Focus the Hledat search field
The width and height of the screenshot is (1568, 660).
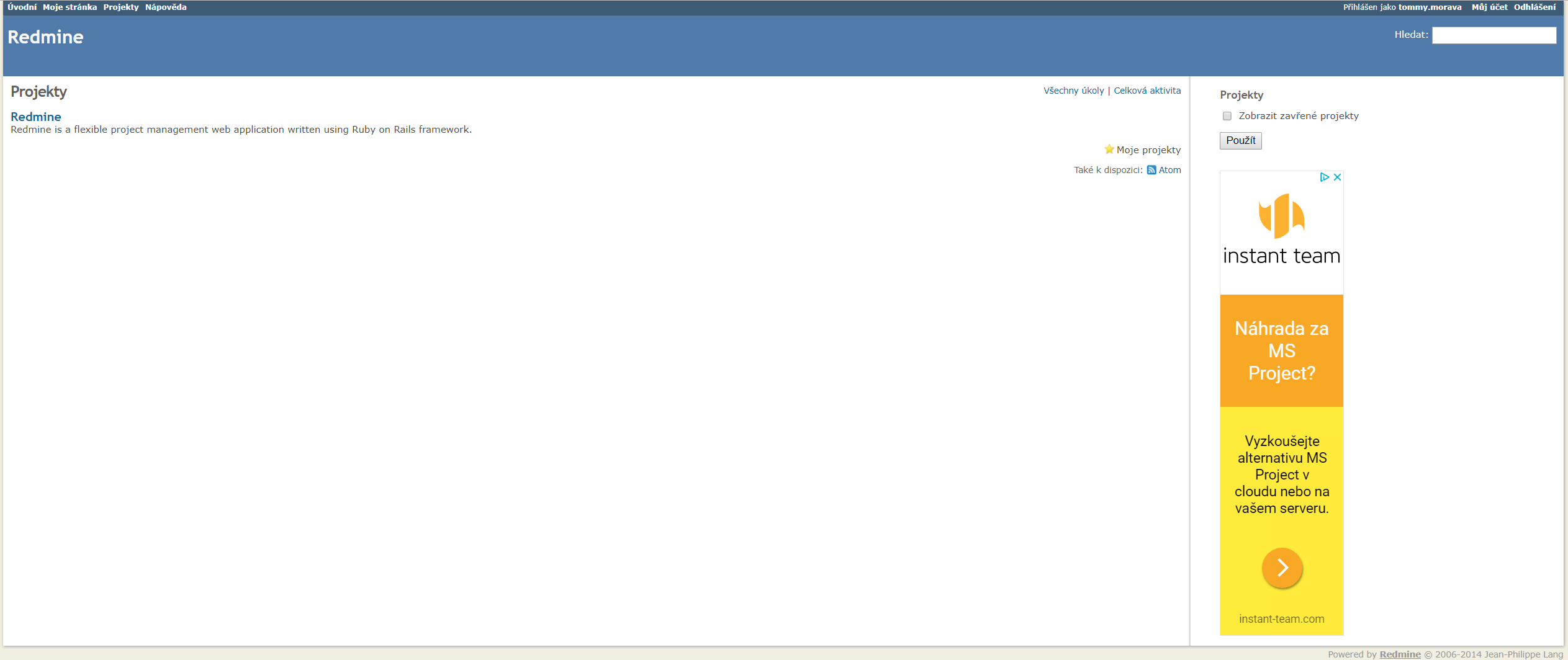[1494, 35]
